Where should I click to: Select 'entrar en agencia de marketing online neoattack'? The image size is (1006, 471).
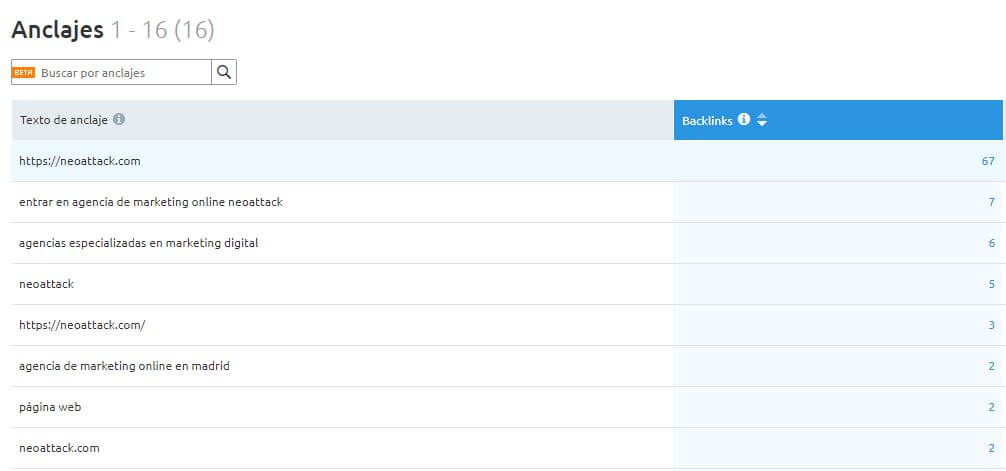click(151, 202)
